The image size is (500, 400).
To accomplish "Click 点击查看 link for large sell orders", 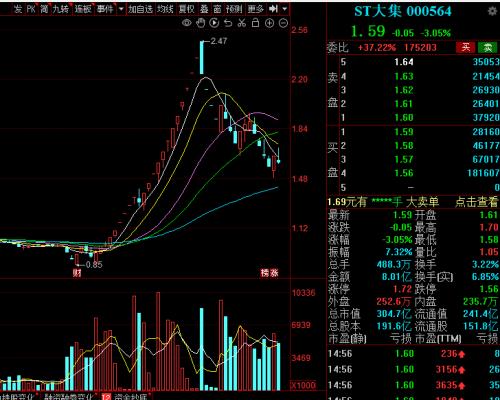I will pos(476,202).
